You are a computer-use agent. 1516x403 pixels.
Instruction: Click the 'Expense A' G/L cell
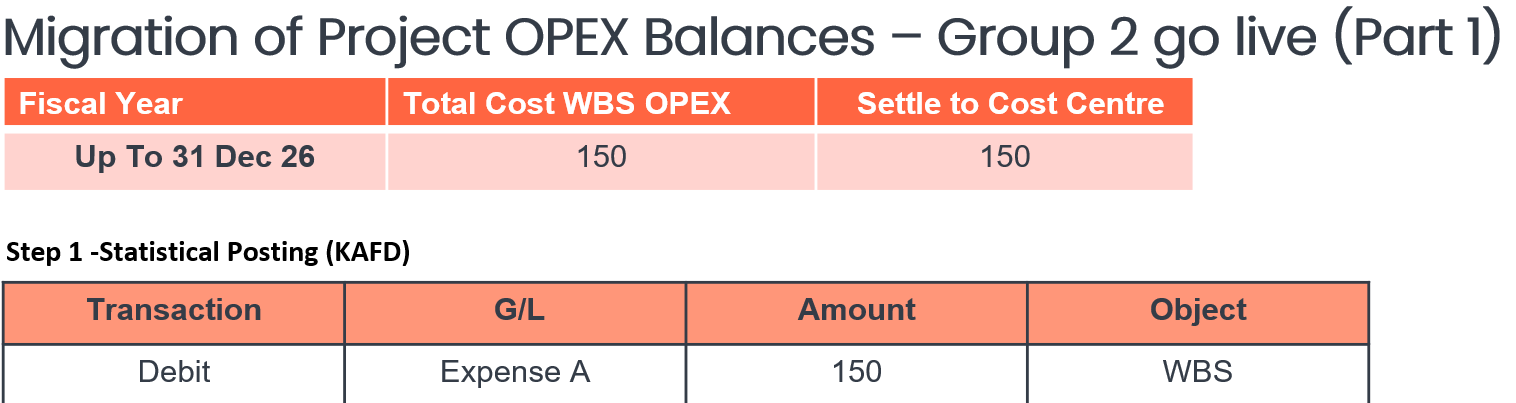click(x=515, y=372)
